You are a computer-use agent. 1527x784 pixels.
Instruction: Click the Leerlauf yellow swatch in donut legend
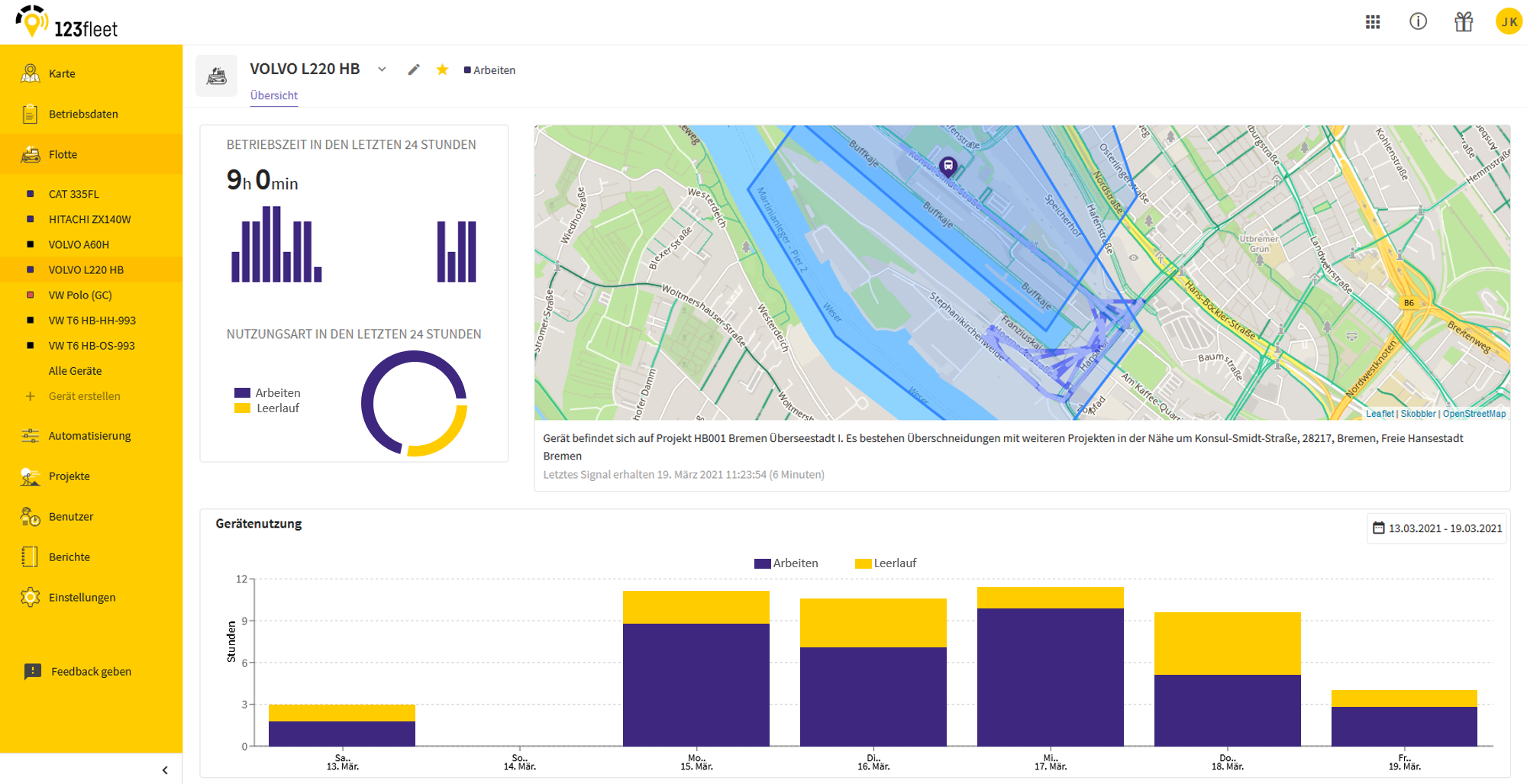coord(242,408)
